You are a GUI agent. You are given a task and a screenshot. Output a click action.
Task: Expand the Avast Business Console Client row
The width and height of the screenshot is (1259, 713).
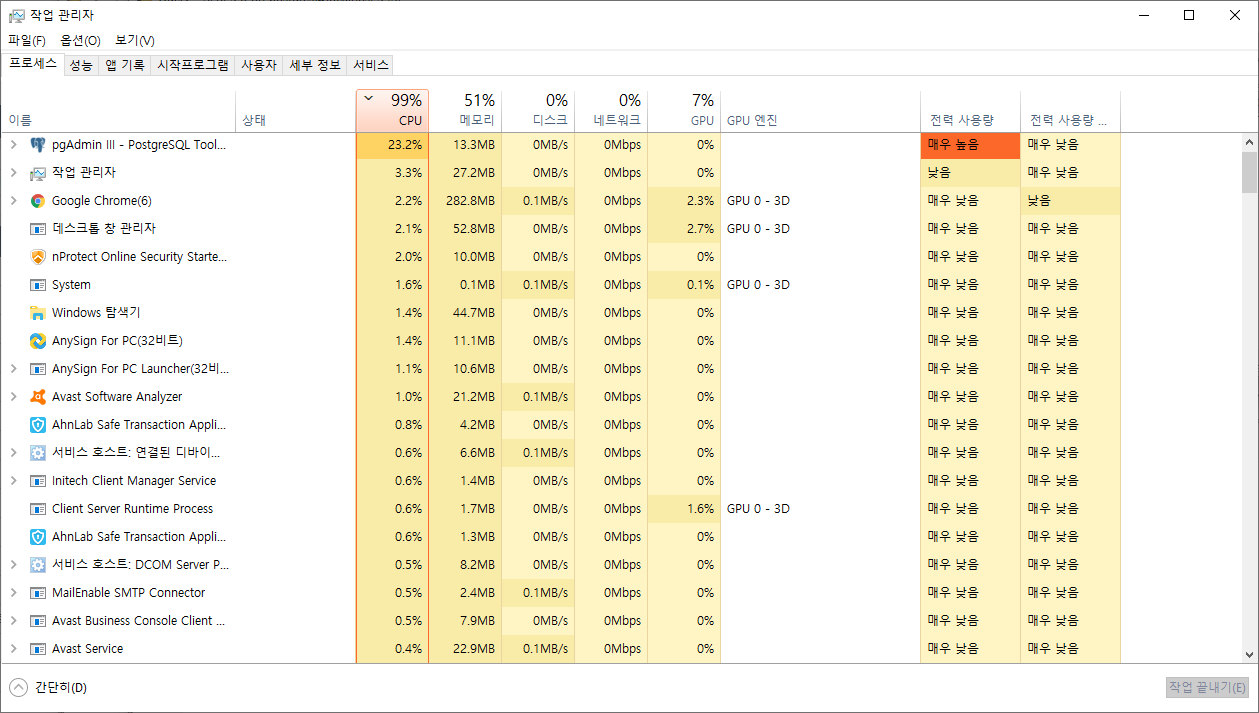point(13,621)
